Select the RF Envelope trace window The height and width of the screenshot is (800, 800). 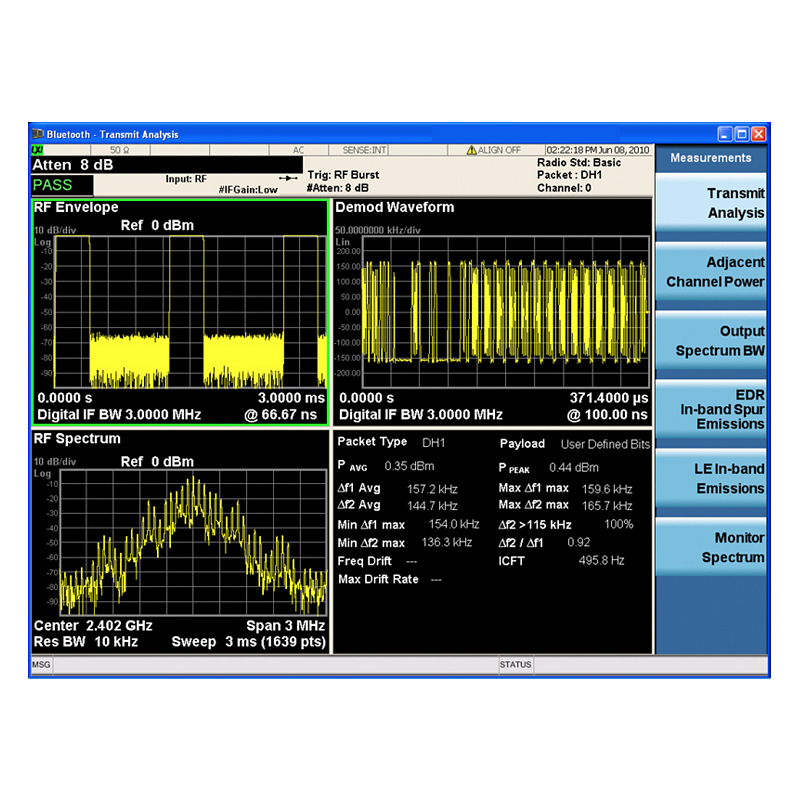click(181, 312)
